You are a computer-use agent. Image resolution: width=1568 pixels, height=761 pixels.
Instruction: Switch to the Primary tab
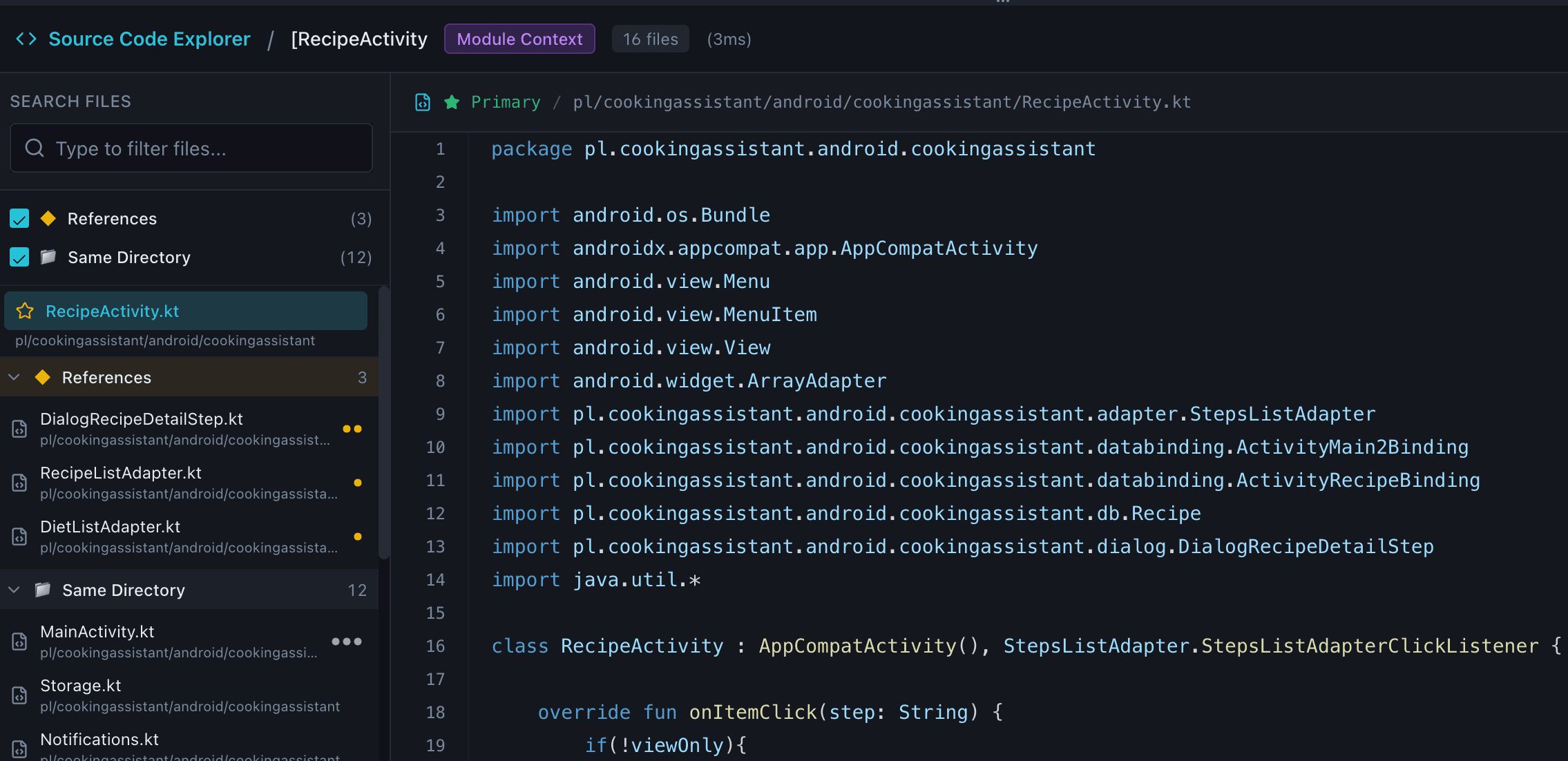505,102
